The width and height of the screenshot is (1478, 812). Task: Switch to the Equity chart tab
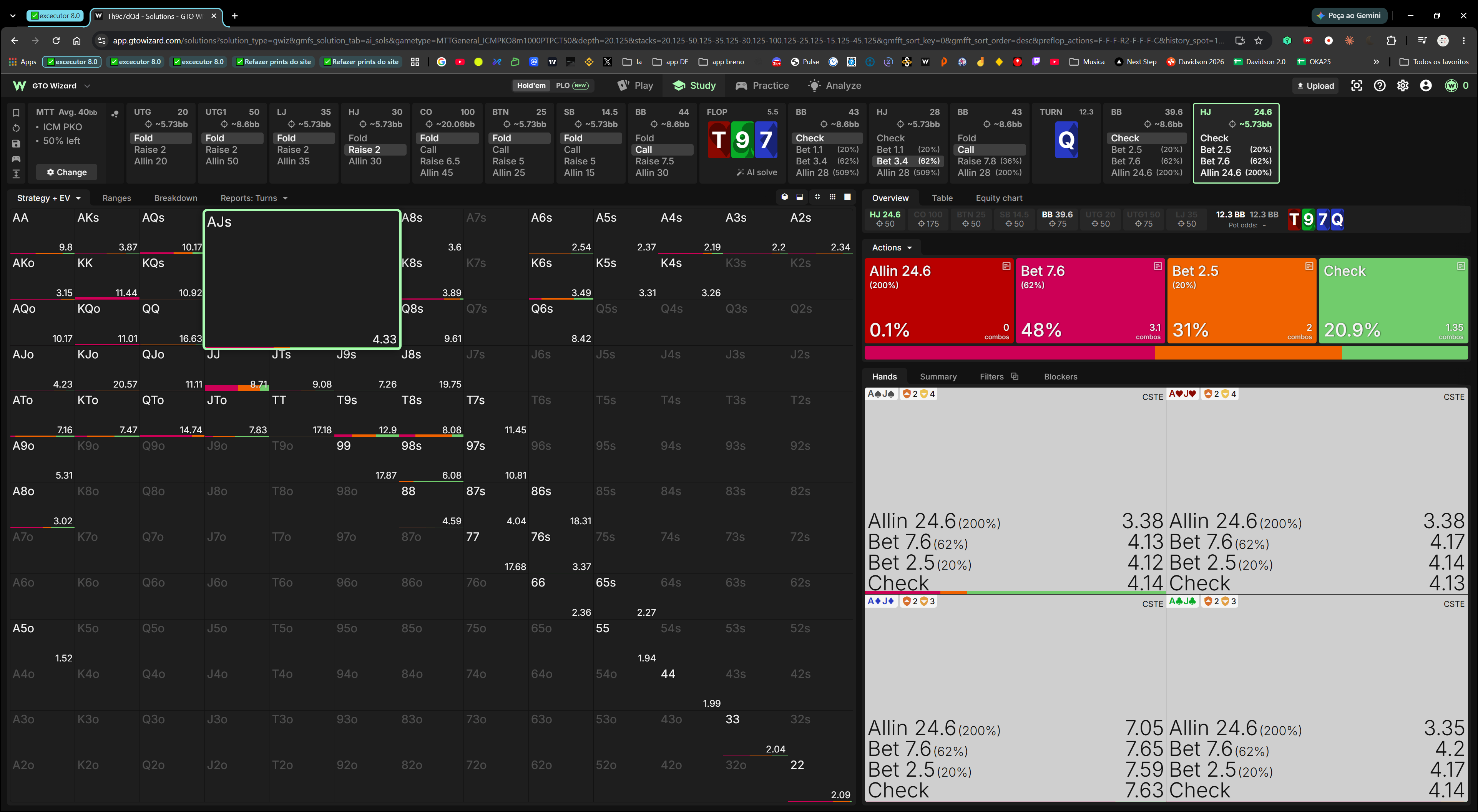coord(998,198)
